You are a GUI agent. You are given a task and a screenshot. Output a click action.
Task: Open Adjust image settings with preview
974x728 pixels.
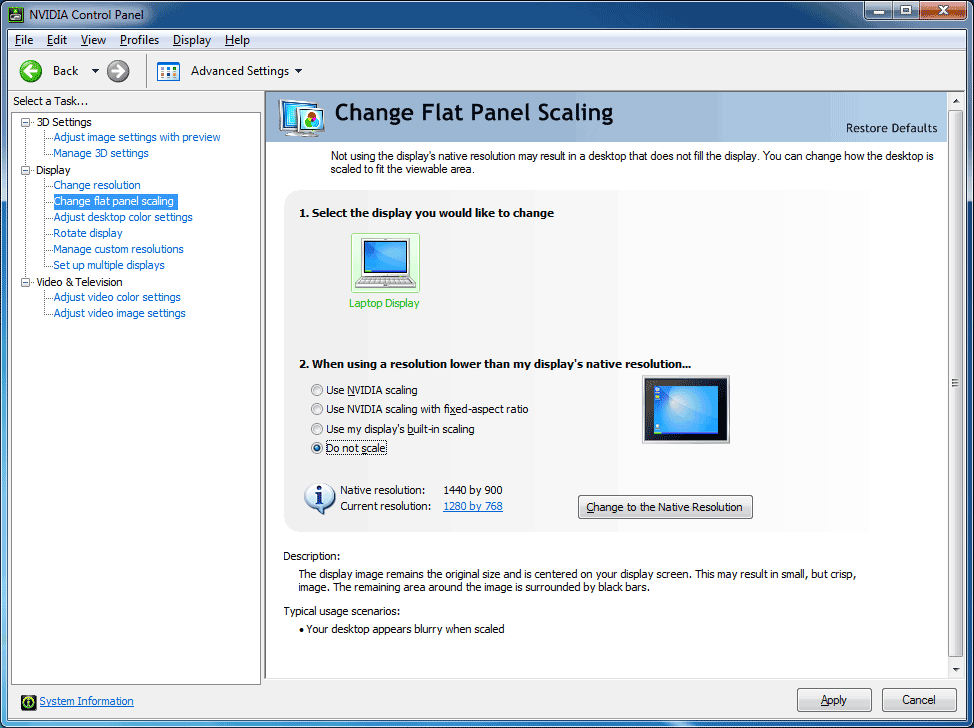[137, 137]
